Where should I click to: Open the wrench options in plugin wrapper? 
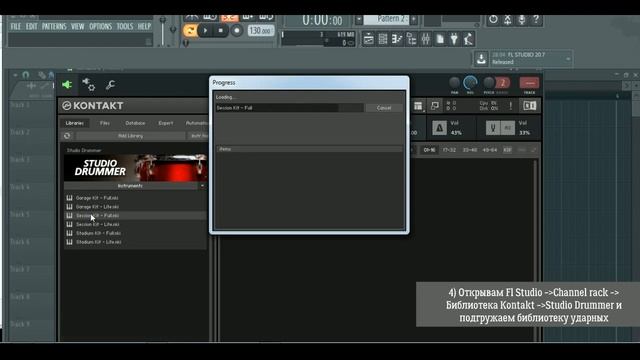pos(110,84)
